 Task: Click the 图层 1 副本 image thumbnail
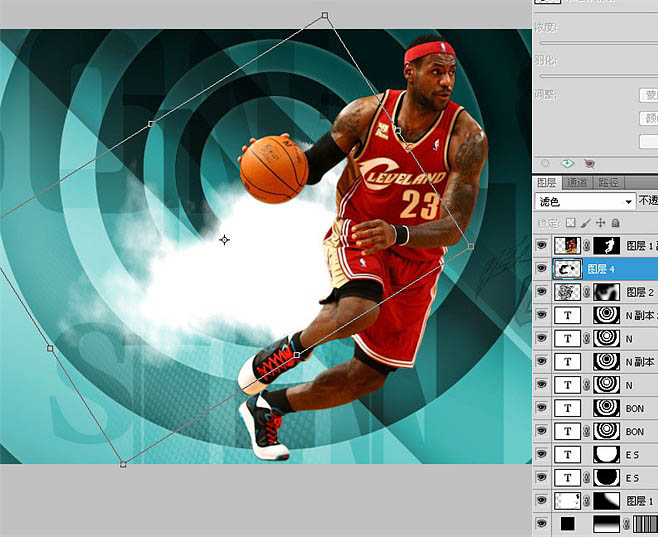567,246
